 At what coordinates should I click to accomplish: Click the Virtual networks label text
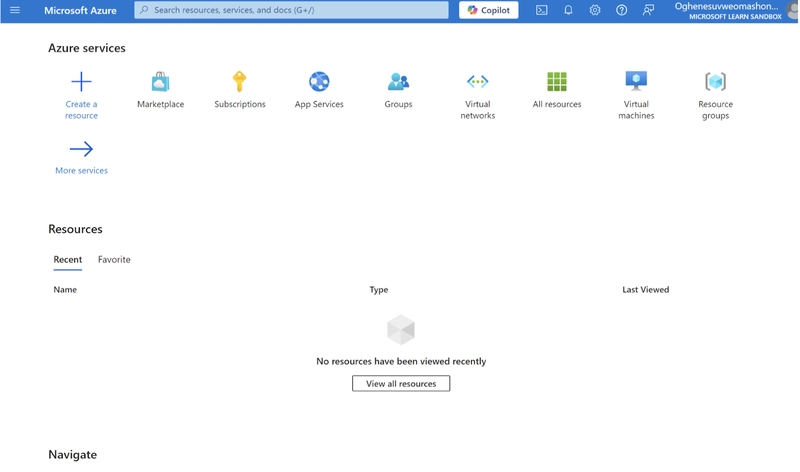(478, 110)
